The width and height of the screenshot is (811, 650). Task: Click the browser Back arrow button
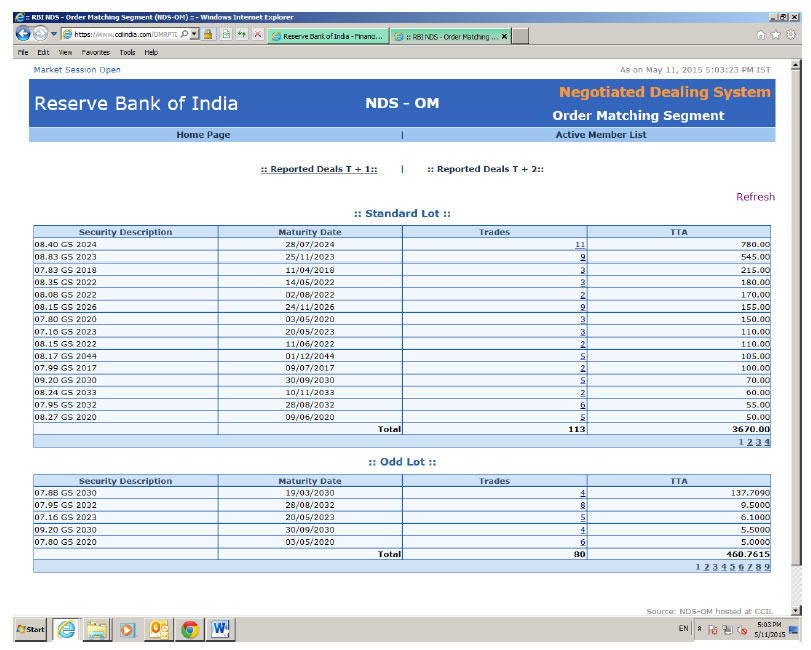coord(23,34)
